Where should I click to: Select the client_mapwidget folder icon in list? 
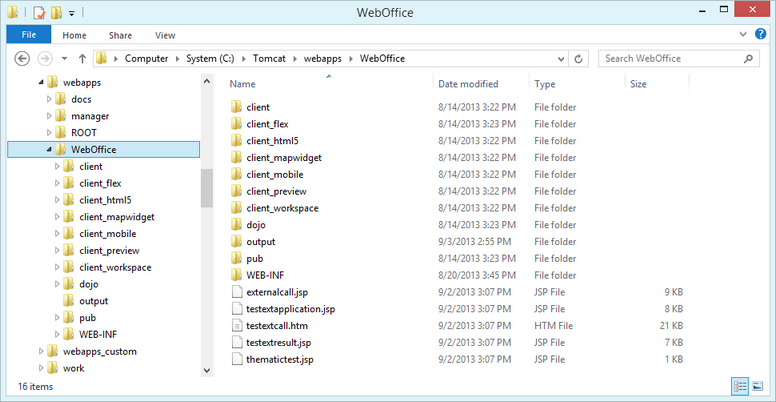pos(237,157)
